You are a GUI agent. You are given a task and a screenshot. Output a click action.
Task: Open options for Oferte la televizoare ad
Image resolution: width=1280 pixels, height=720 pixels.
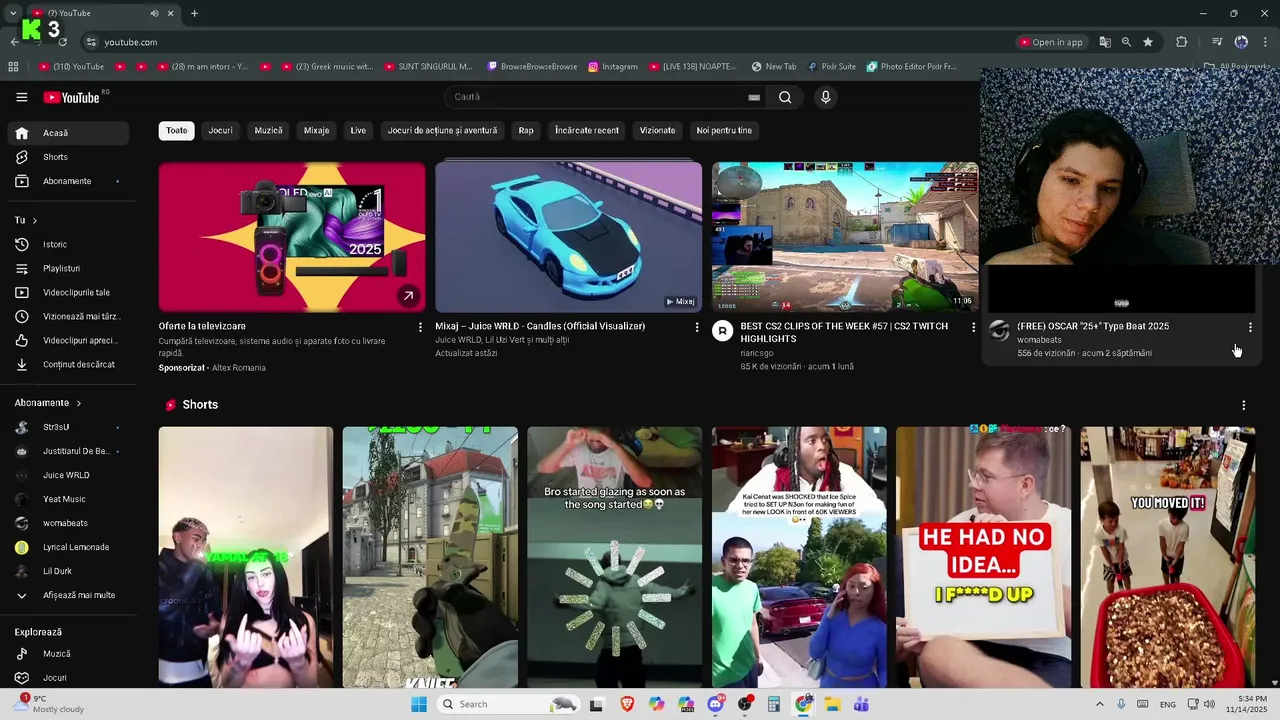tap(420, 327)
